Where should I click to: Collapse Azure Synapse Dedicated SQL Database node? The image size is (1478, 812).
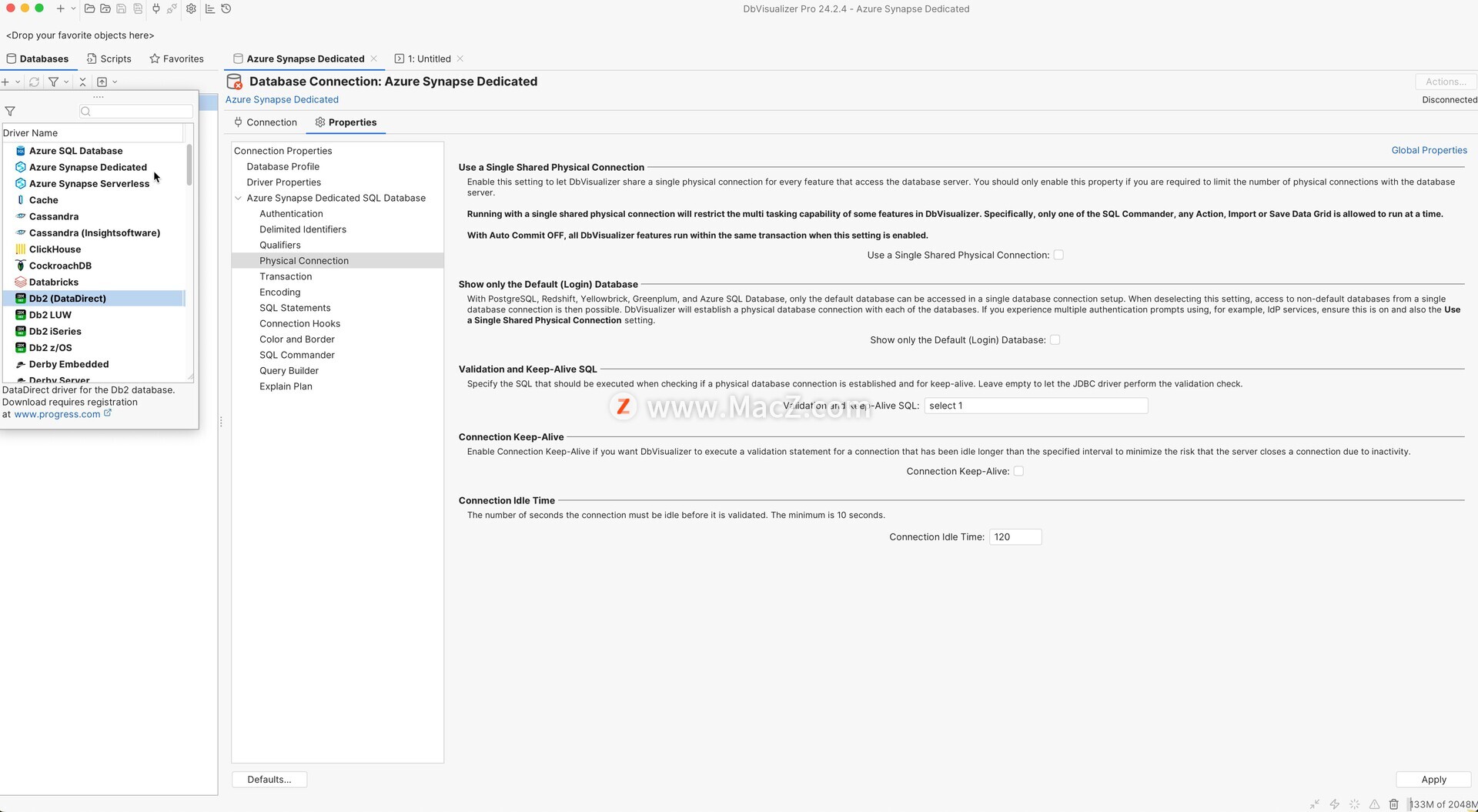pyautogui.click(x=239, y=198)
